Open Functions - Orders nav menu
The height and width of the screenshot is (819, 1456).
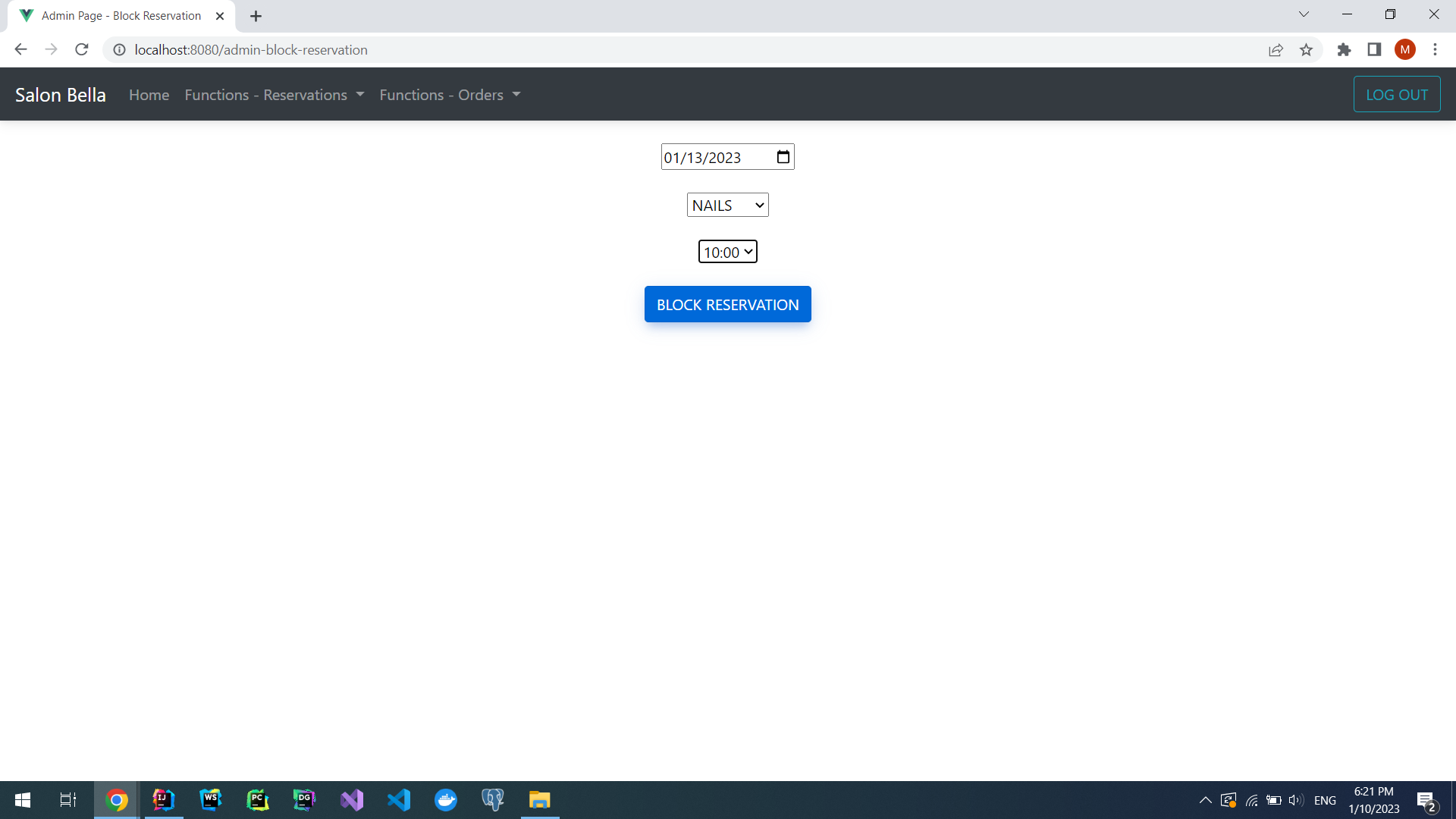(450, 95)
